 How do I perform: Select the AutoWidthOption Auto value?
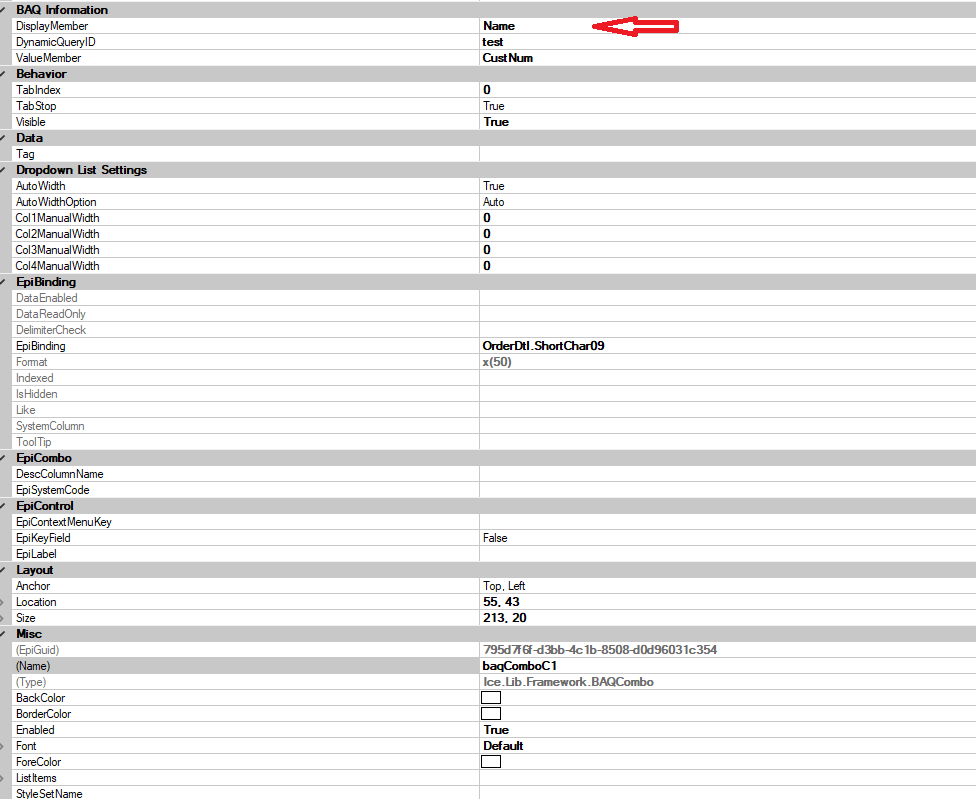(494, 202)
